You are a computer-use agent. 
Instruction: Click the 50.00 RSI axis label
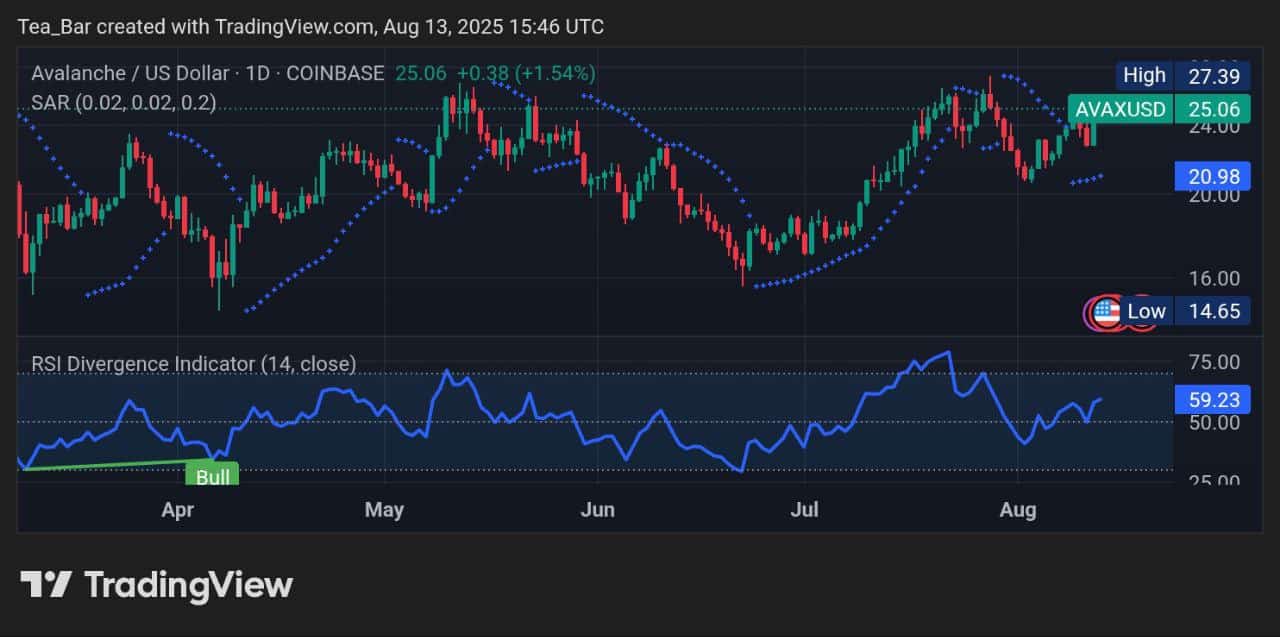point(1213,422)
